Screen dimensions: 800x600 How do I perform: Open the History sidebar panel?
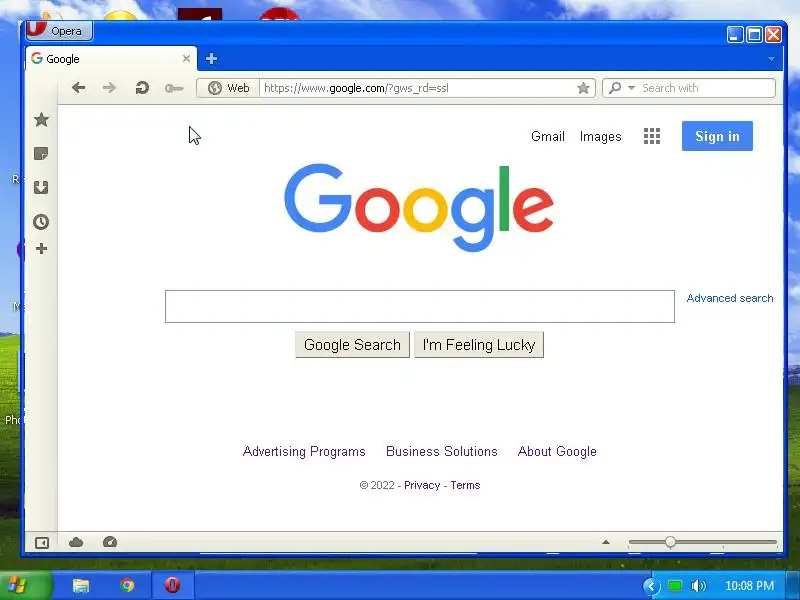tap(41, 221)
